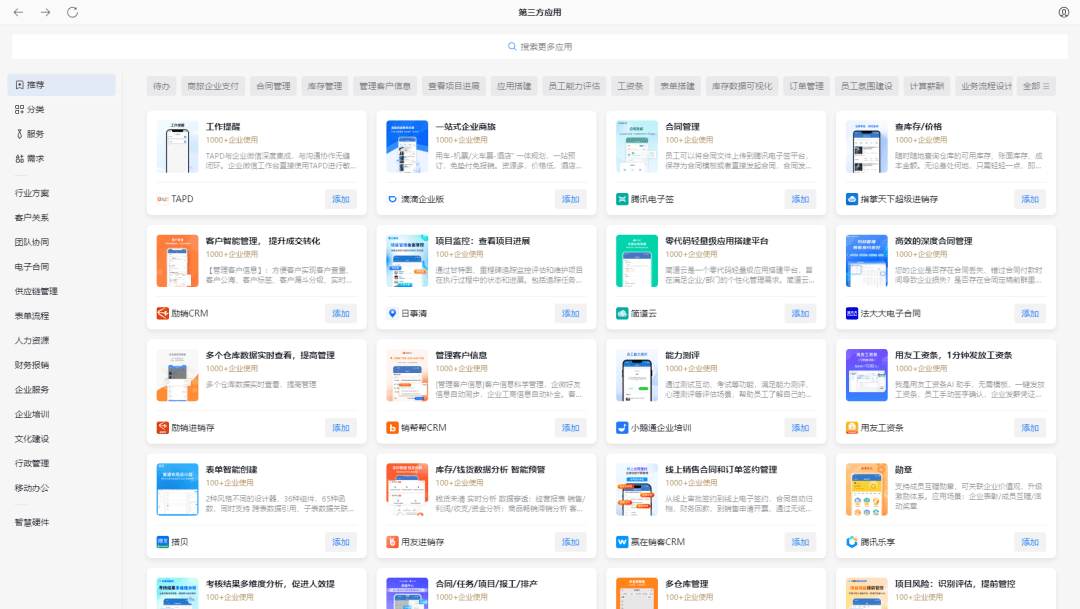Expand the 全部 tag list dropdown
1080x609 pixels.
tap(1036, 86)
